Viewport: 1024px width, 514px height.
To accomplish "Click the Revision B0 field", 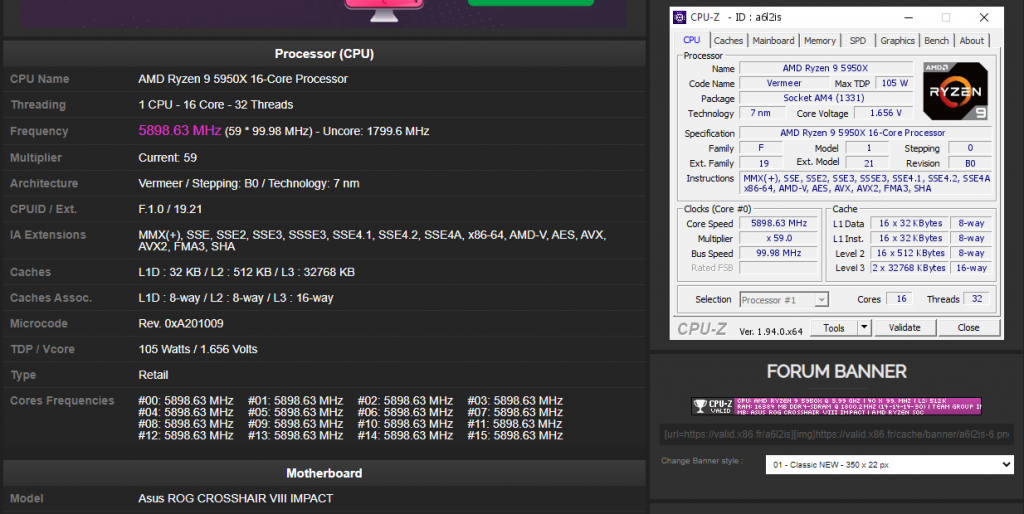I will 970,163.
